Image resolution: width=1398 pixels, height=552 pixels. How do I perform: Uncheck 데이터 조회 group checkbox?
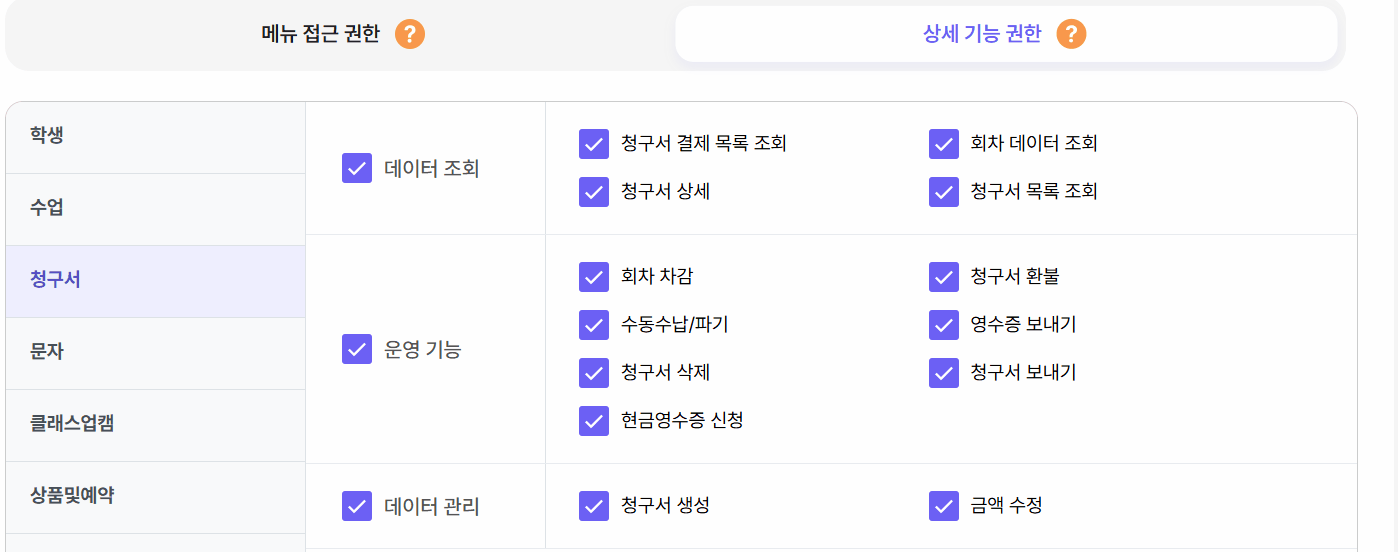coord(357,168)
